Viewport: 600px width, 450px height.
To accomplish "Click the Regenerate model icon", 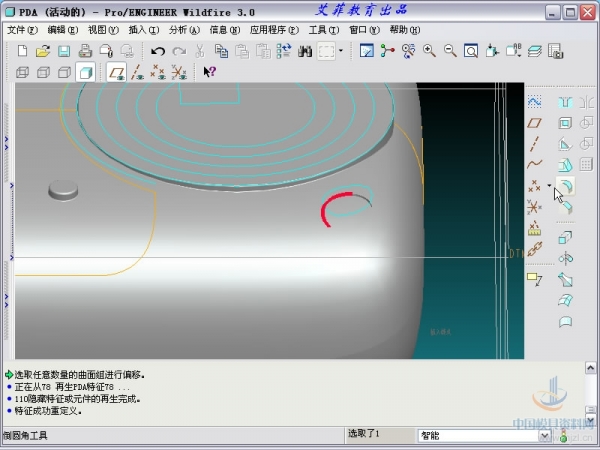I will 284,51.
